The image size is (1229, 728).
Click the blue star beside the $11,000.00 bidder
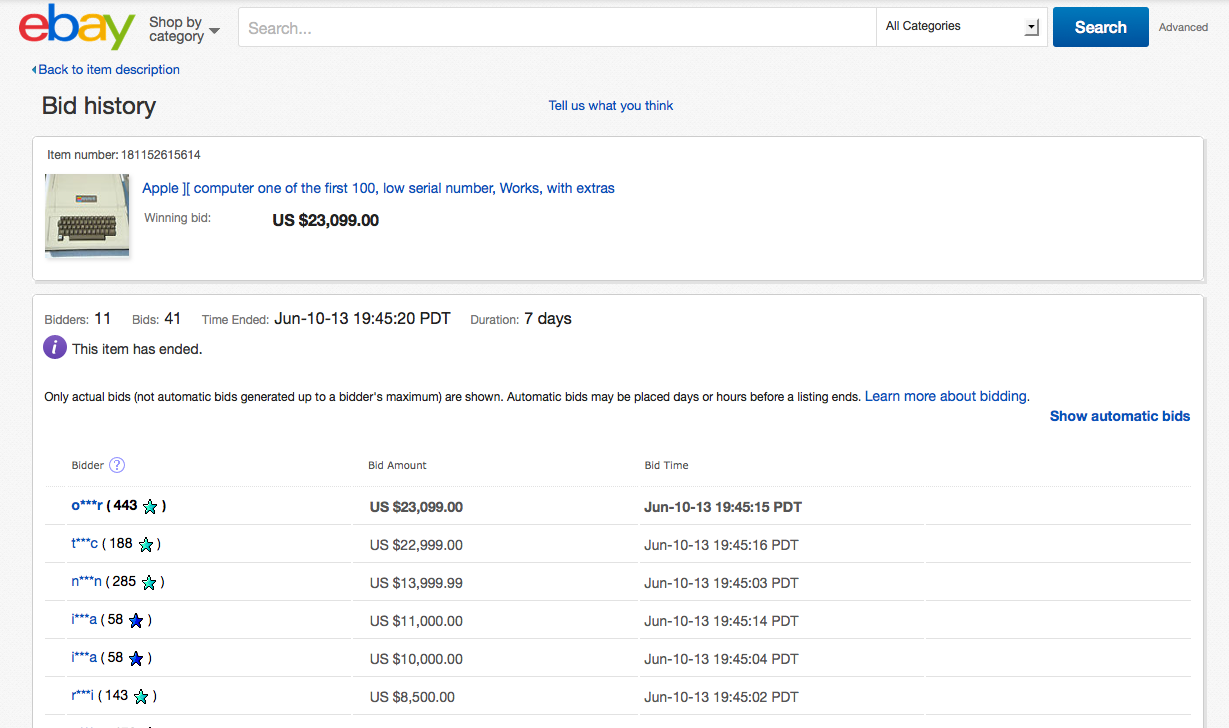[136, 621]
